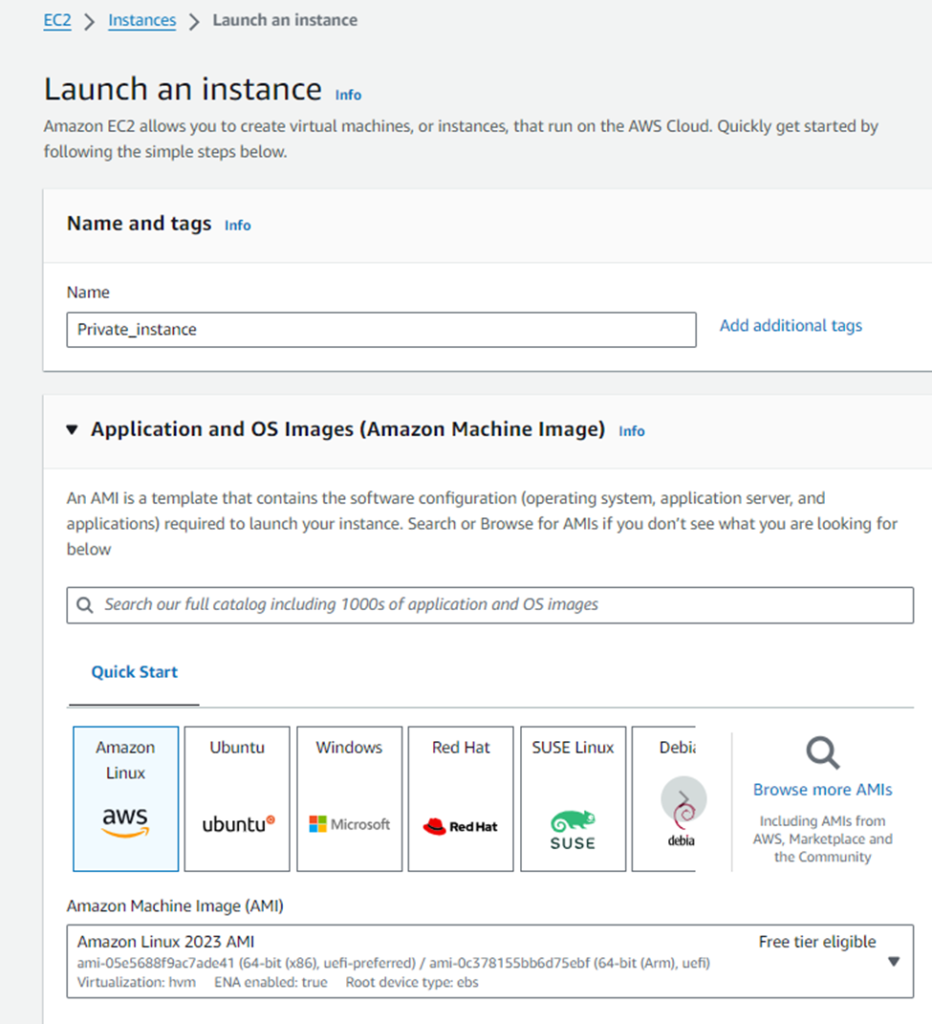Choose the Ubuntu quick start tile
Viewport: 932px width, 1024px height.
237,798
